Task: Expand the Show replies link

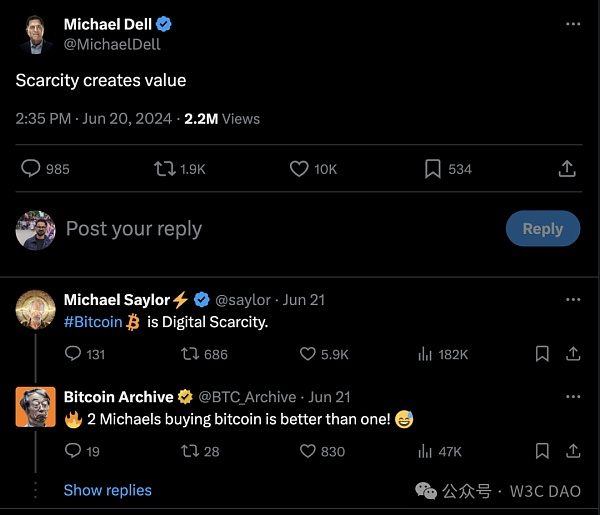Action: point(108,490)
